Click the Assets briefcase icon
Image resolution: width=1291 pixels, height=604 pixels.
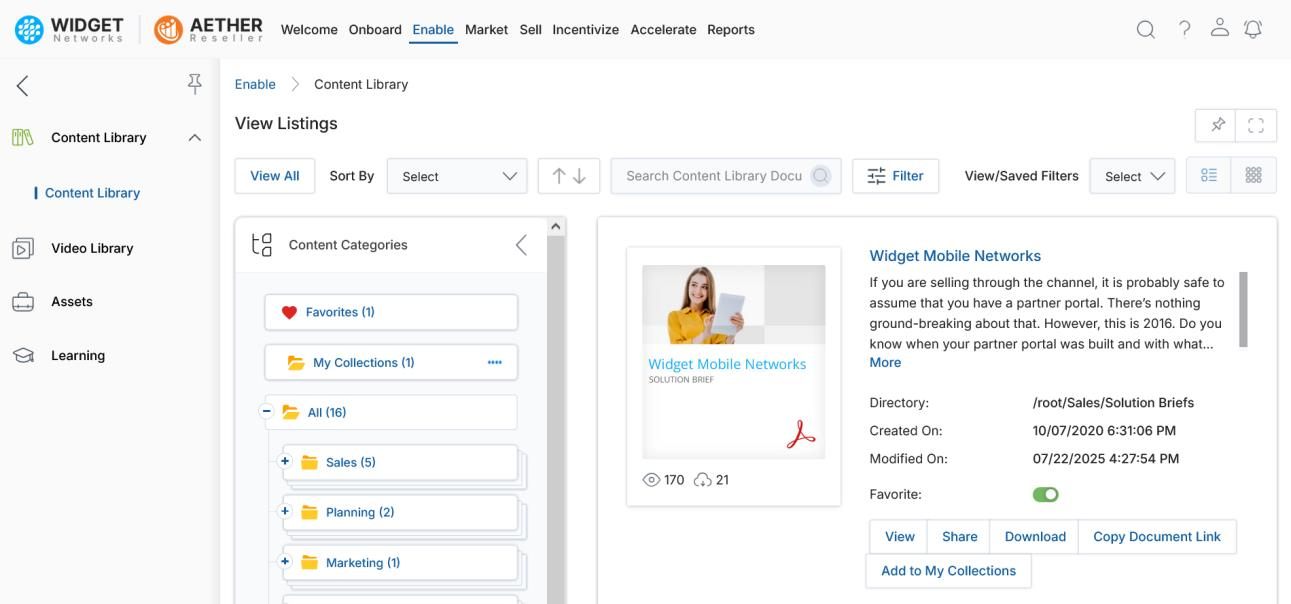pos(22,302)
